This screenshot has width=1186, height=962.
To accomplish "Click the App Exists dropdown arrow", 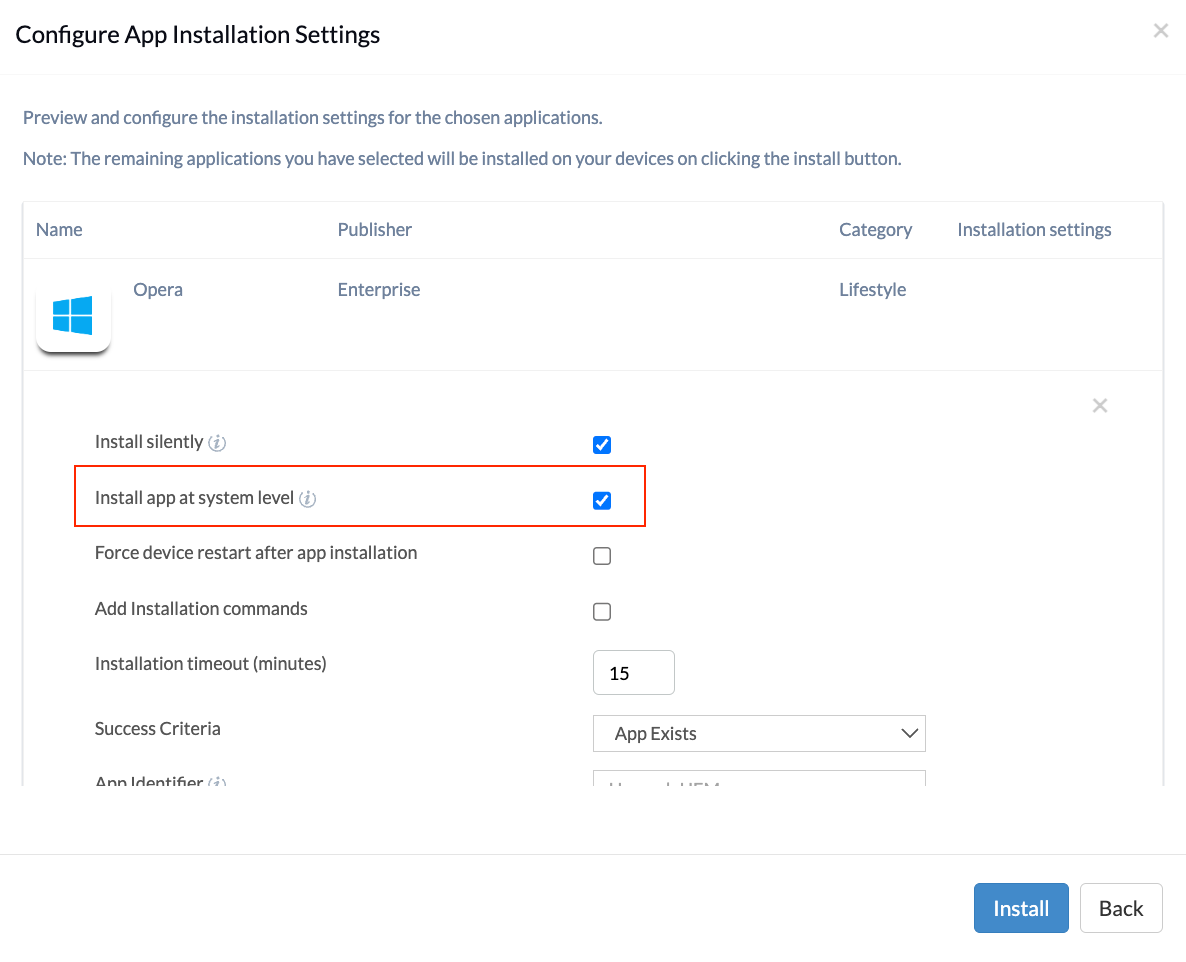I will pyautogui.click(x=910, y=734).
